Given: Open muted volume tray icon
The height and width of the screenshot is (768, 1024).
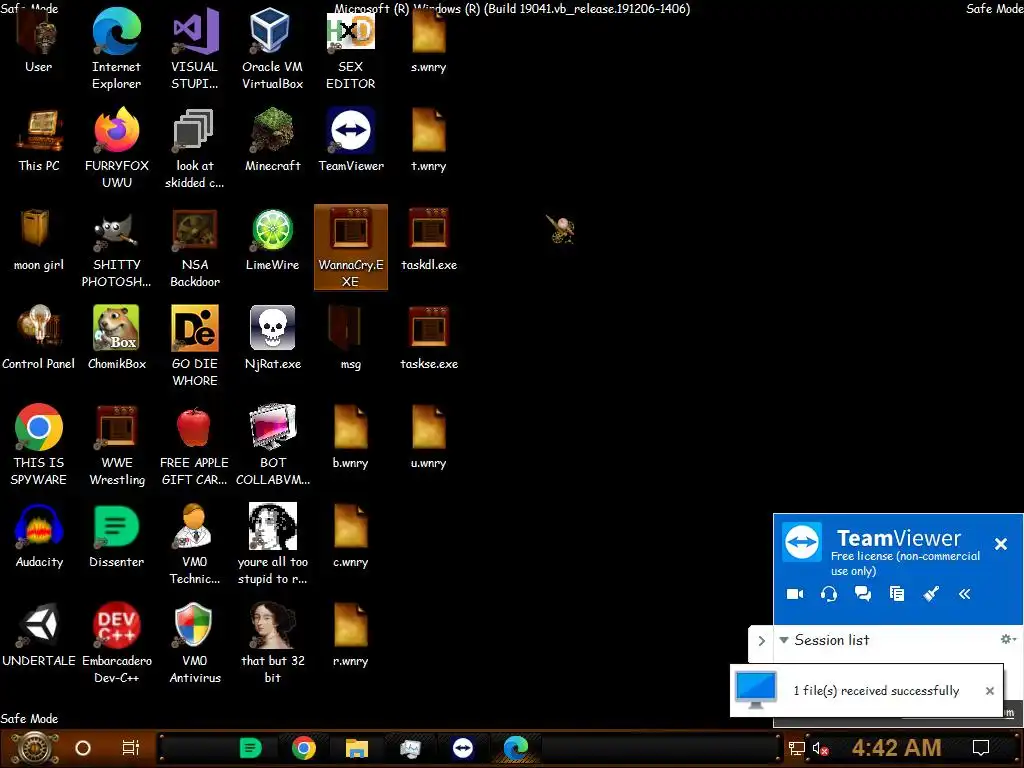Looking at the screenshot, I should pyautogui.click(x=820, y=748).
